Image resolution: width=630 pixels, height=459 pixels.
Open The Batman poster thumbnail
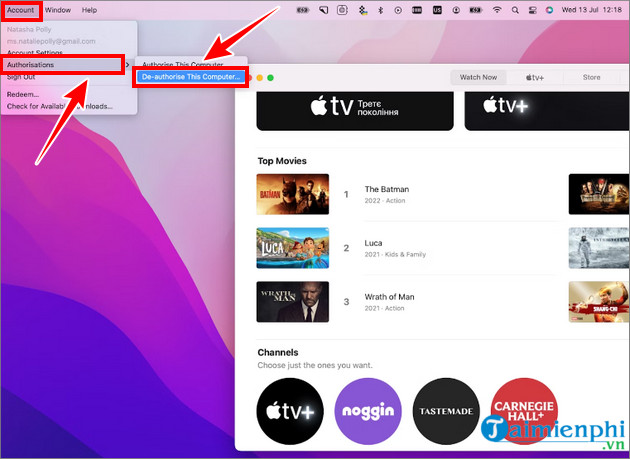click(x=292, y=194)
